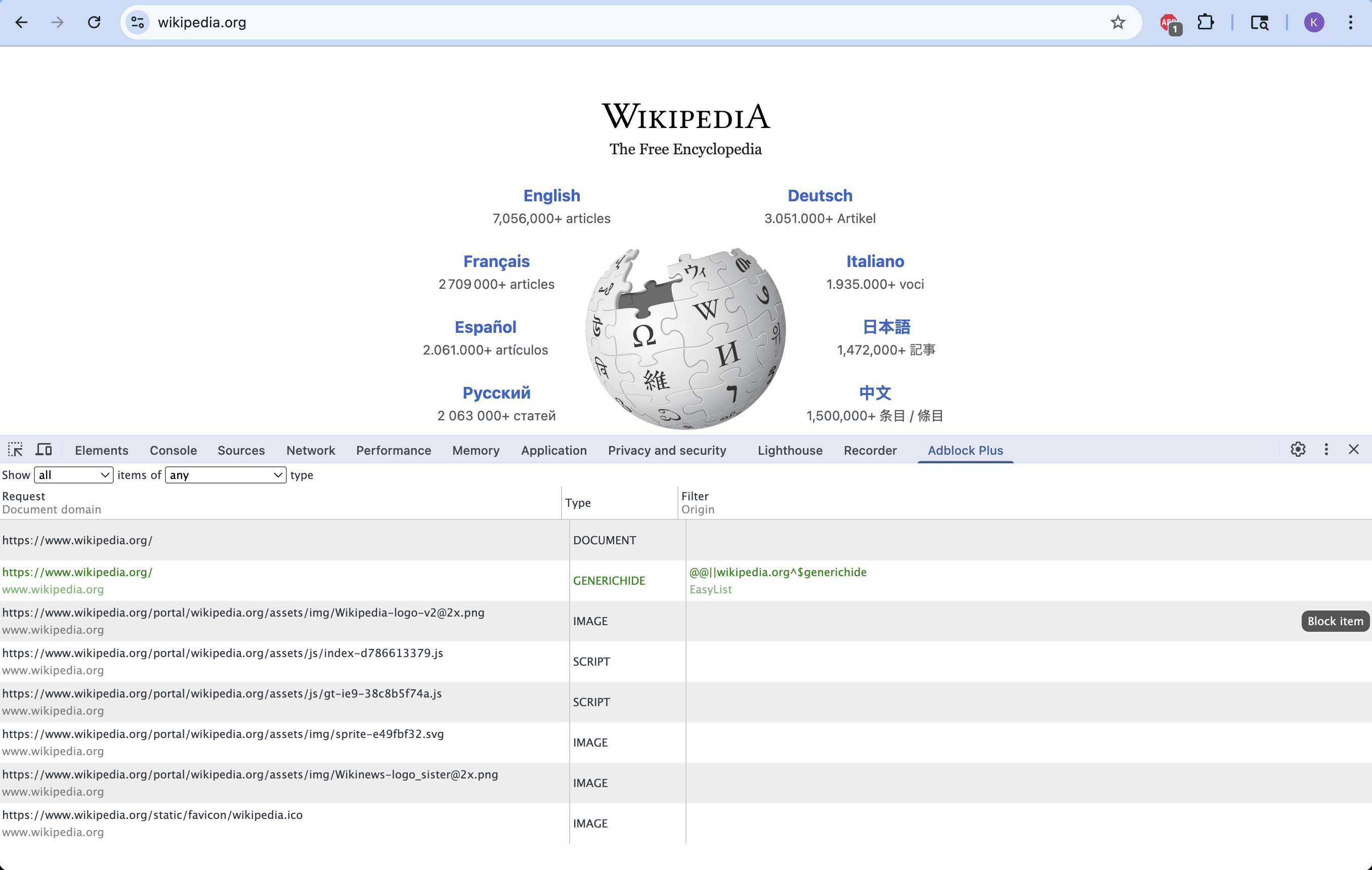Screen dimensions: 1372x870
Task: Toggle the device toolbar for responsive mode
Action: [44, 450]
